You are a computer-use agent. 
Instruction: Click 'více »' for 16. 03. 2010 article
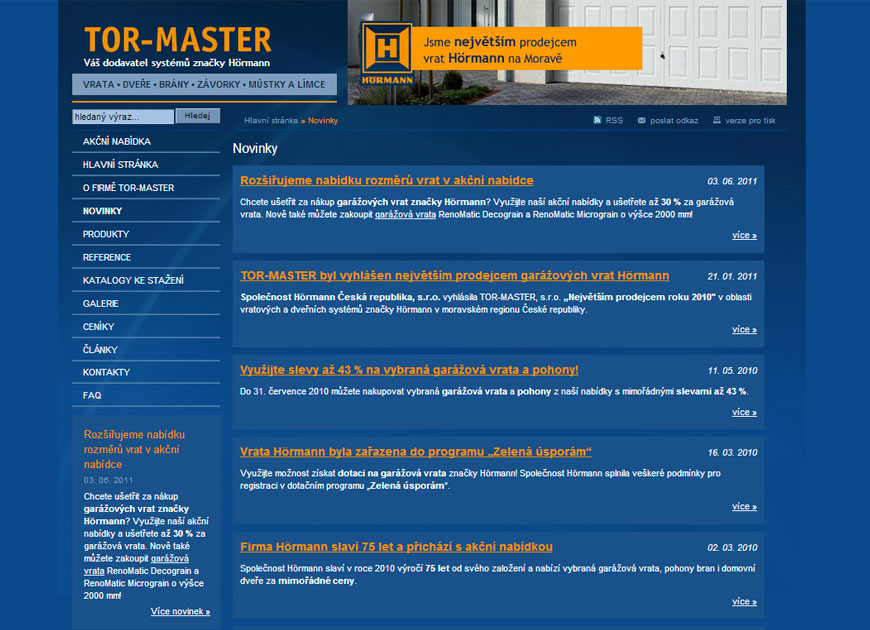[744, 507]
